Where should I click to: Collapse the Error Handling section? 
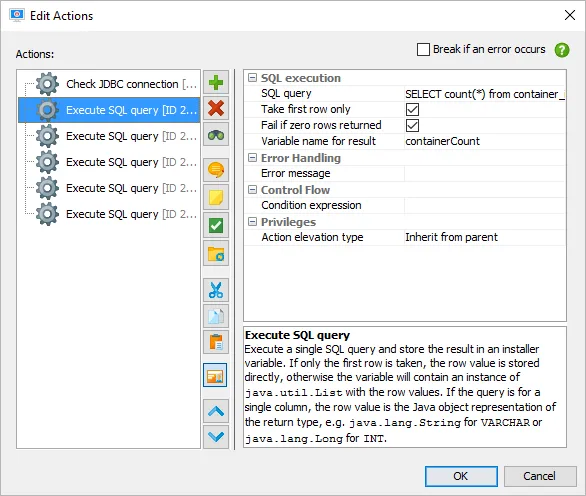coord(253,158)
